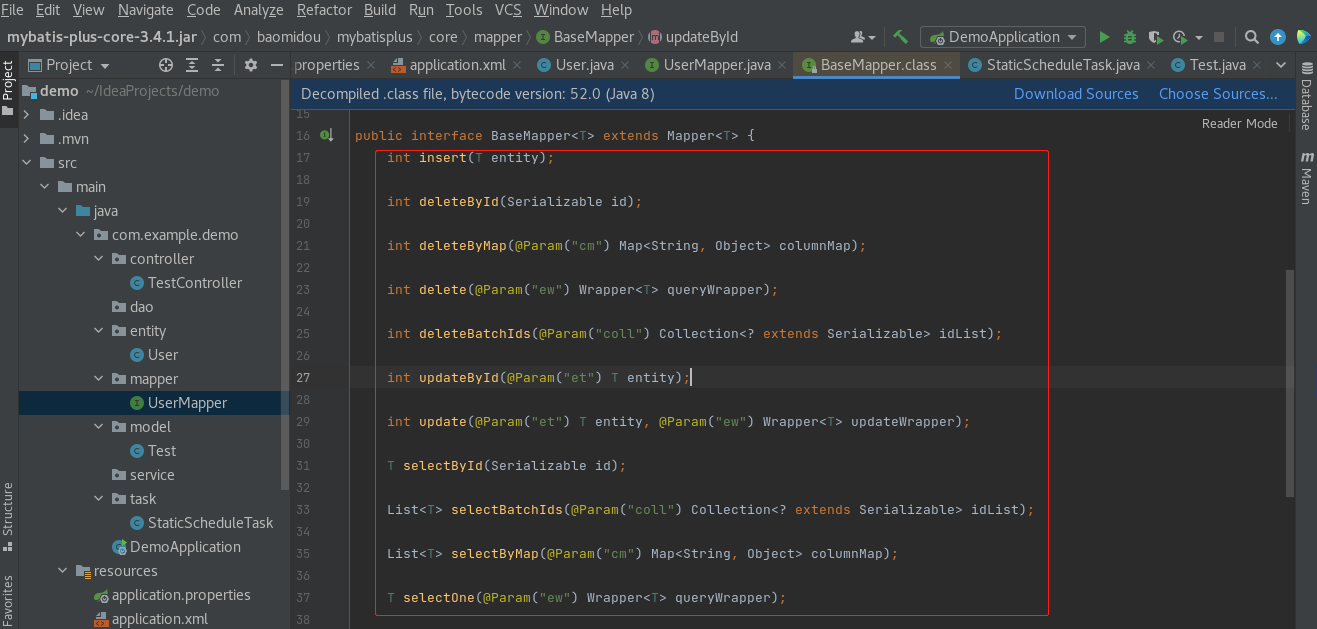Toggle Reader Mode in editor
Image resolution: width=1317 pixels, height=629 pixels.
point(1240,124)
